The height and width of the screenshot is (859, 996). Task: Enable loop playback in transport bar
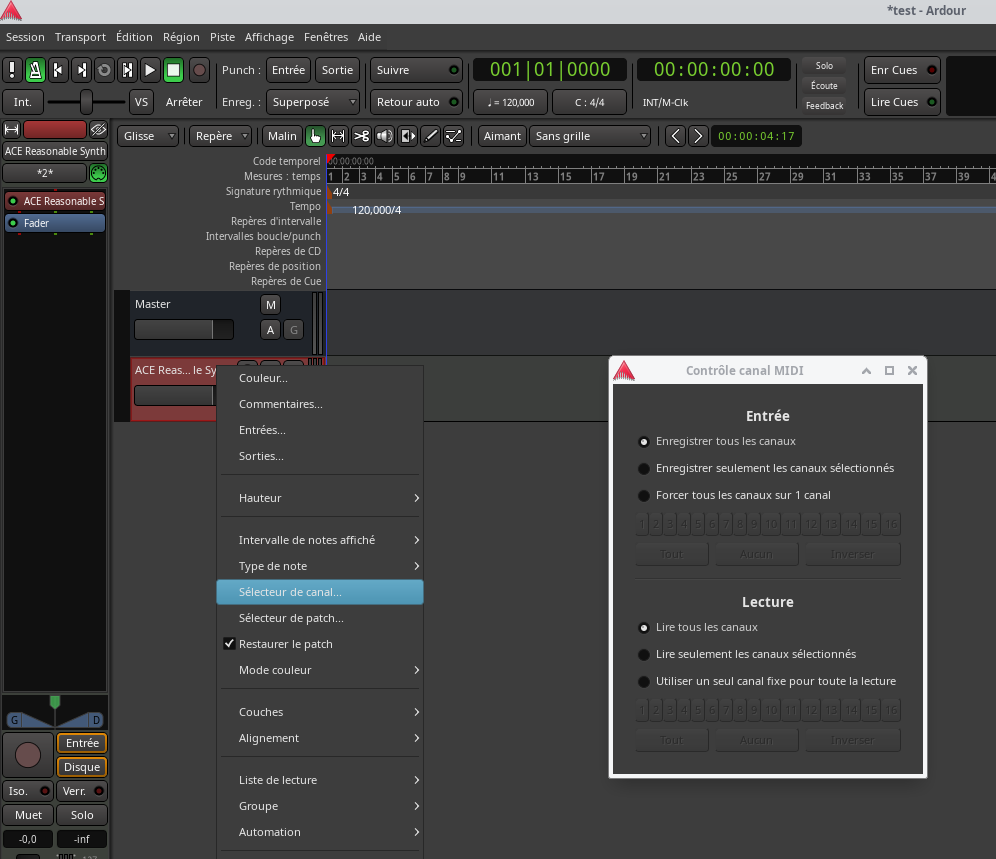tap(104, 70)
